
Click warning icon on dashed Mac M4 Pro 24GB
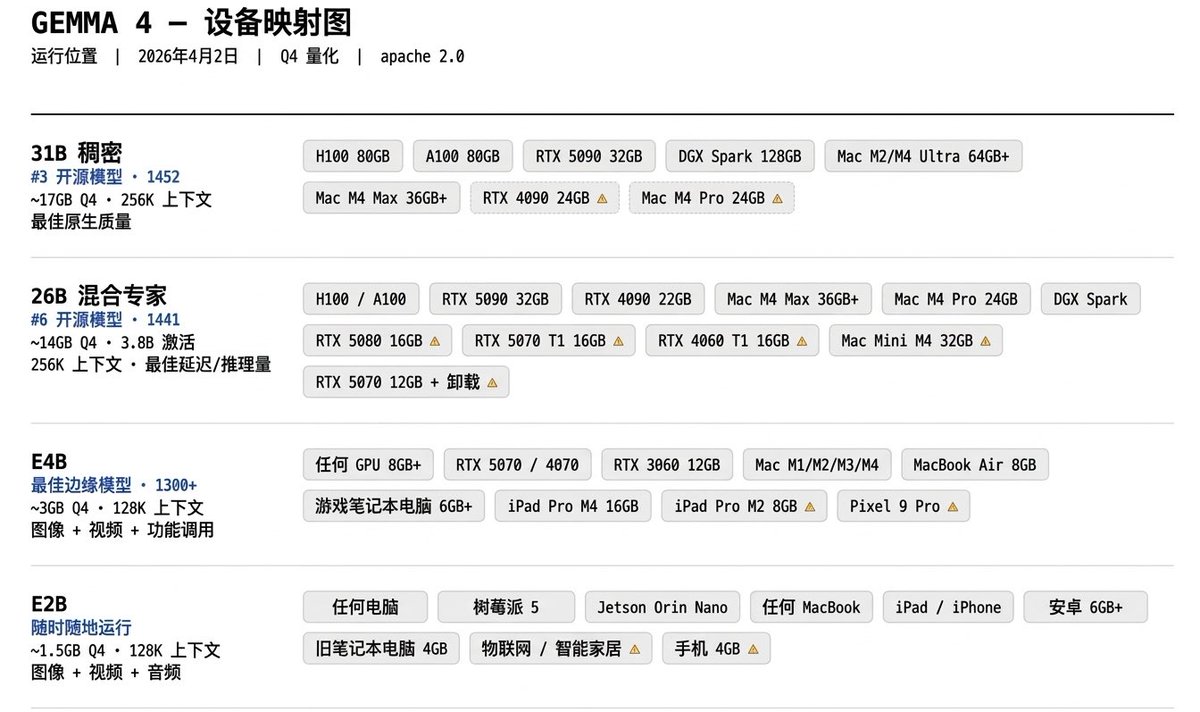(777, 198)
